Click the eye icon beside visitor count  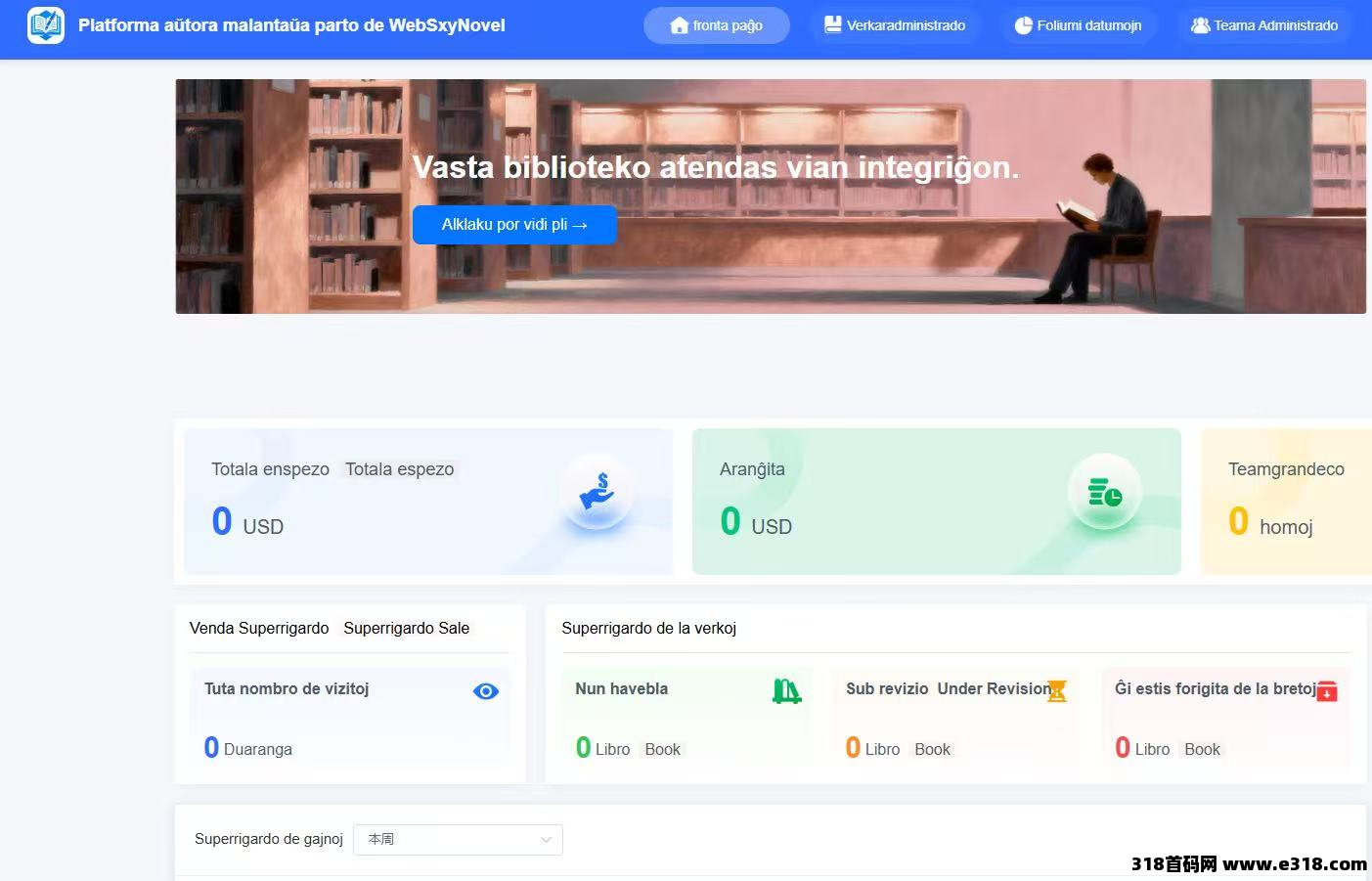click(x=485, y=691)
